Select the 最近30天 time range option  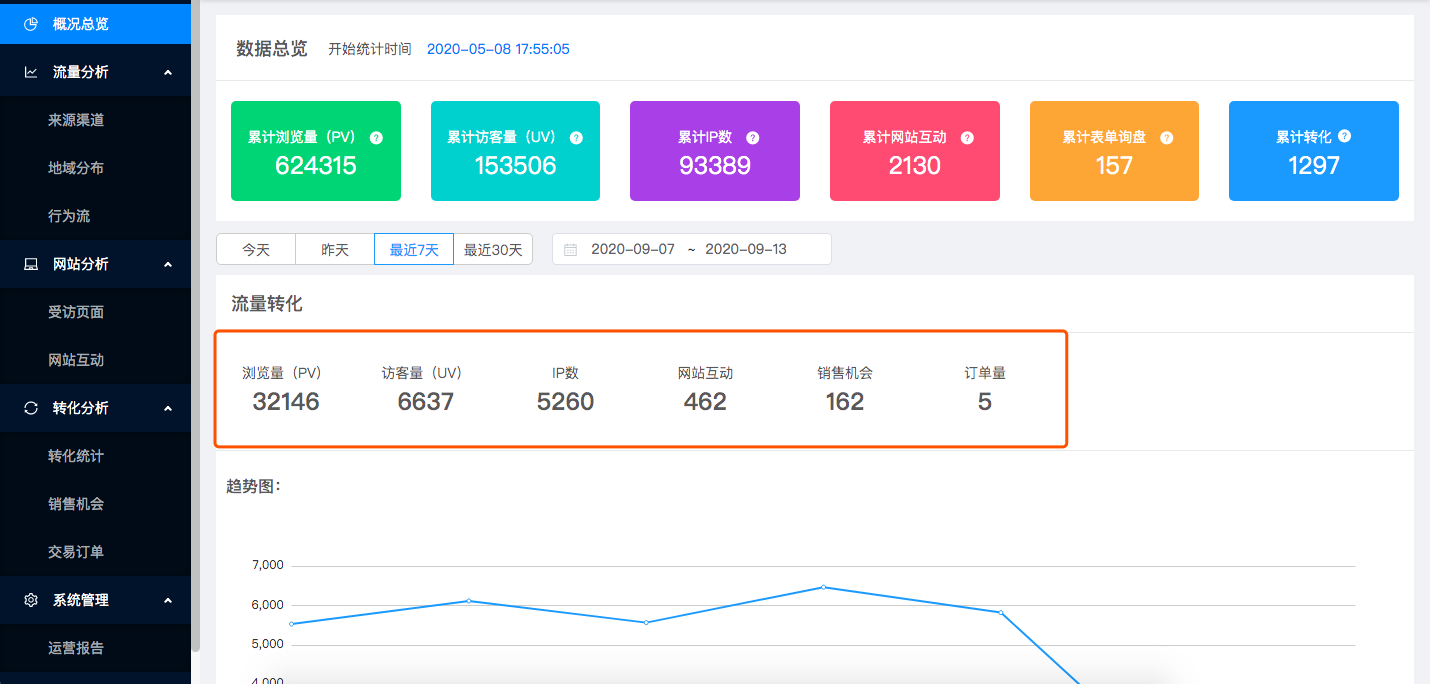tap(493, 249)
